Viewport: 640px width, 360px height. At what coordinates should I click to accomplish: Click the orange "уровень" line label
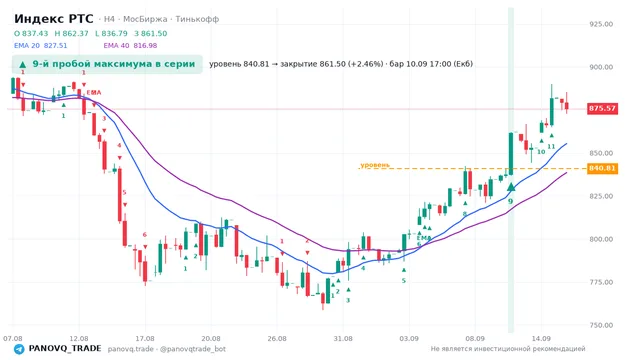point(375,165)
